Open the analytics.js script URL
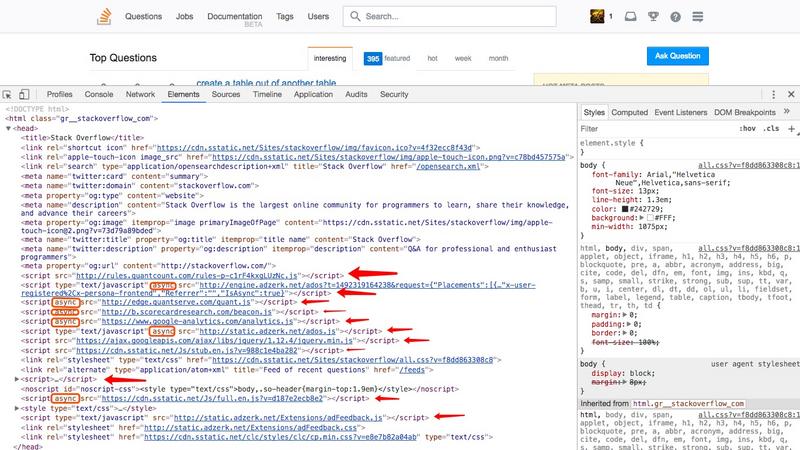Viewport: 800px width, 450px height. tap(197, 321)
